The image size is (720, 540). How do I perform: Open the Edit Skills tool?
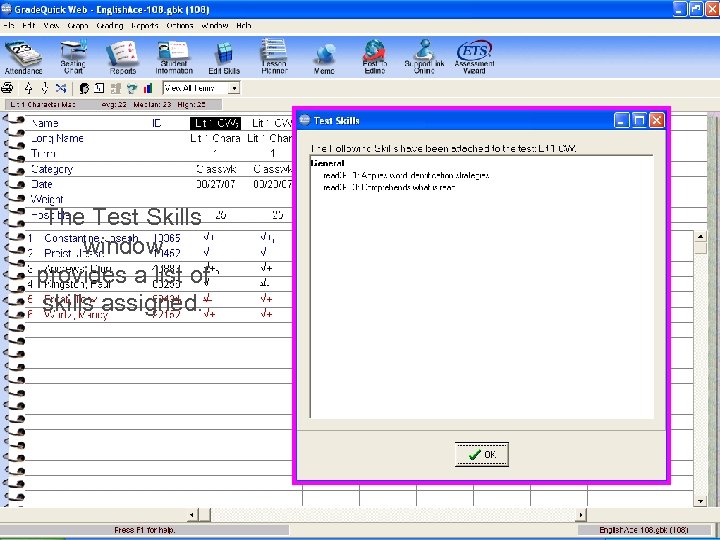pyautogui.click(x=224, y=58)
